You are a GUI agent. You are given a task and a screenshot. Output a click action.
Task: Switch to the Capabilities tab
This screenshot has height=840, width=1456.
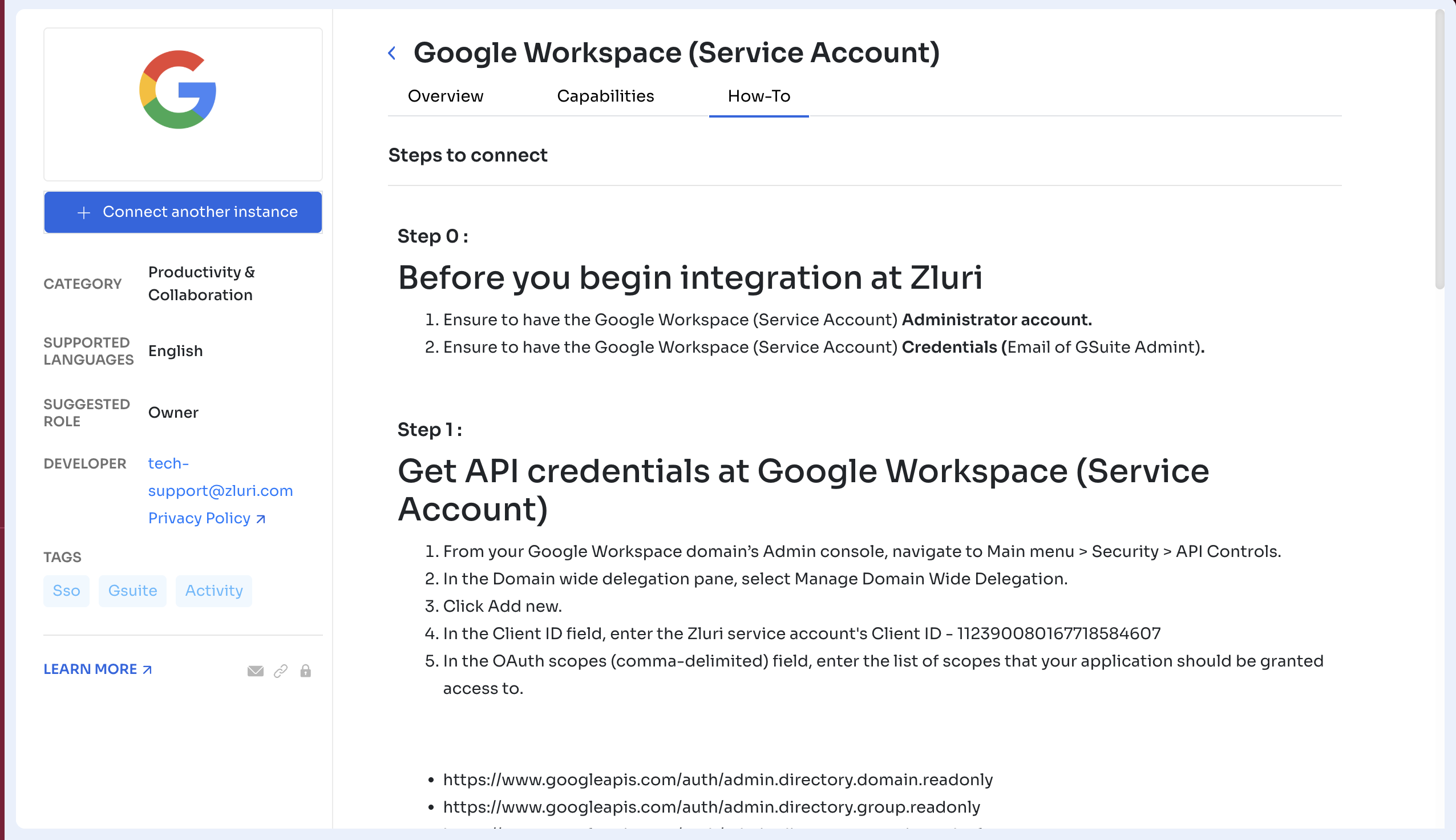605,96
